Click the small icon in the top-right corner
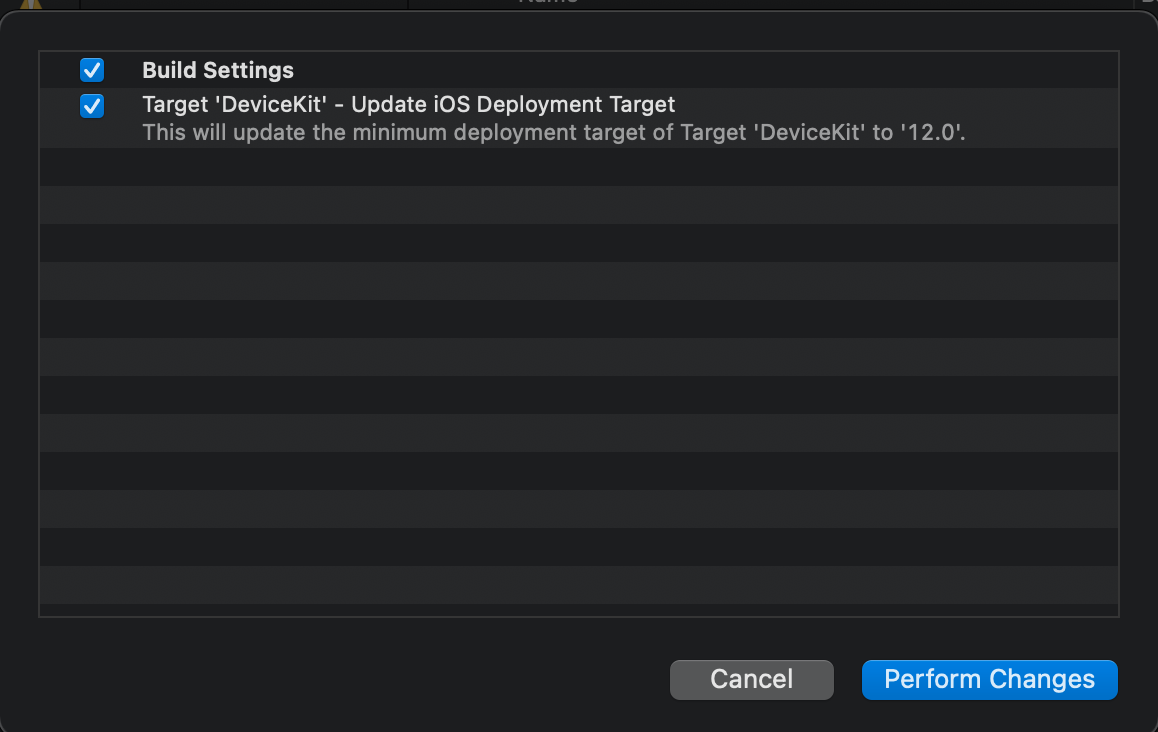Image resolution: width=1158 pixels, height=732 pixels. [x=1148, y=4]
